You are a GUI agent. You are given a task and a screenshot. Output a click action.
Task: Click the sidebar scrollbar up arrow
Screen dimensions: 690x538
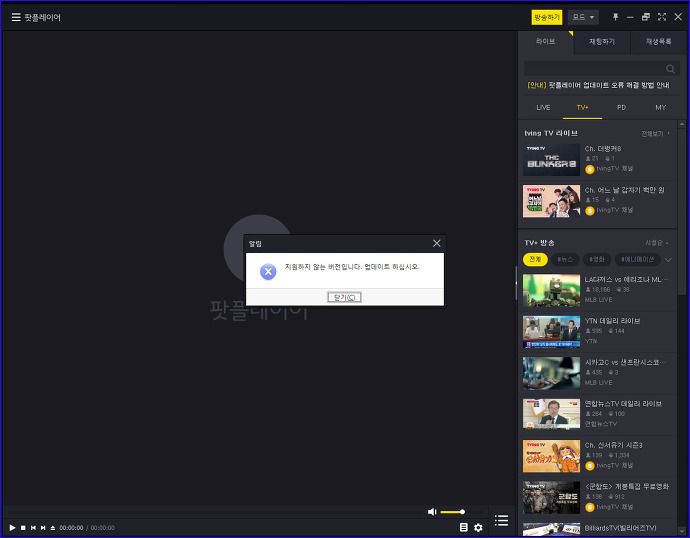point(682,124)
